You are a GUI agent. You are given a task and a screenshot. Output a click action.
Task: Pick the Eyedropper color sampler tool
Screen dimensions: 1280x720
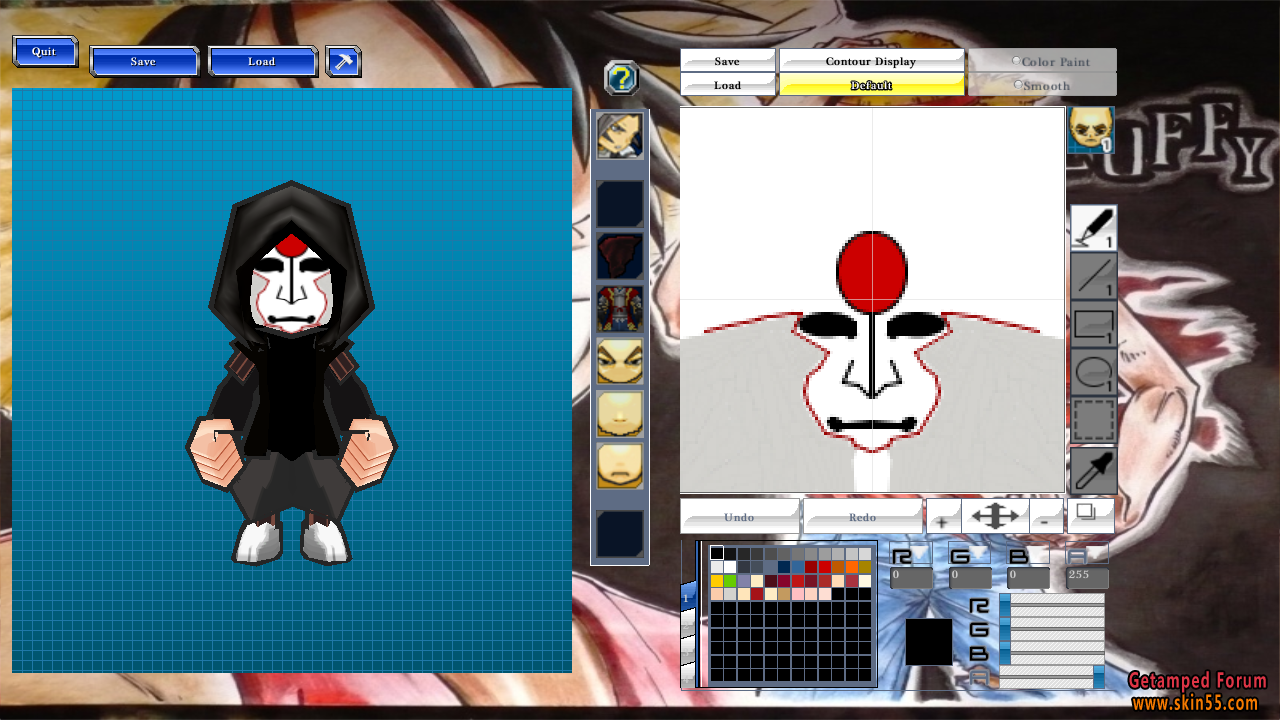click(x=1093, y=470)
